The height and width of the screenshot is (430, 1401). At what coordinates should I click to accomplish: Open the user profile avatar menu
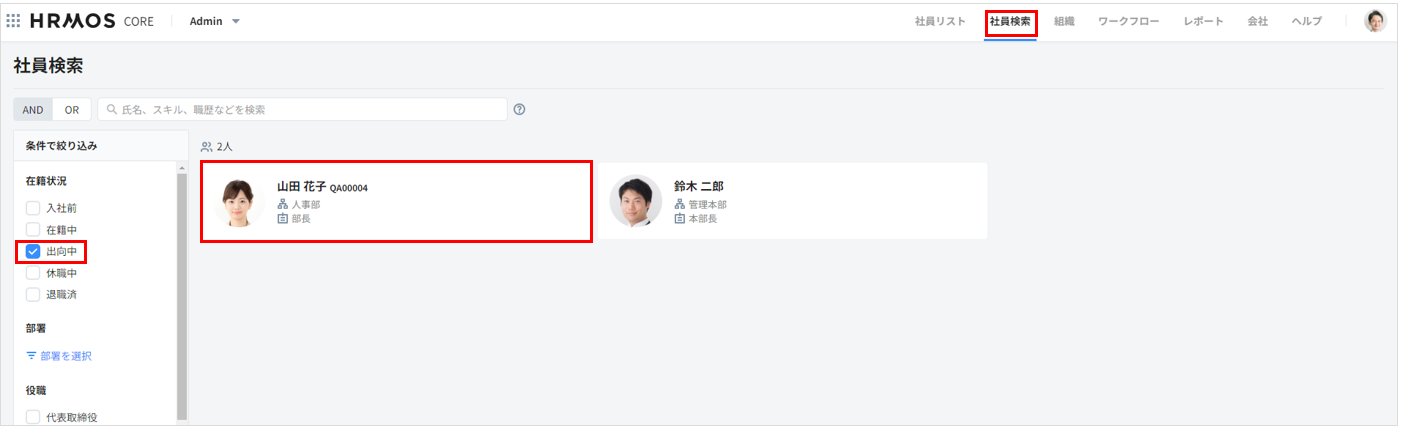[1376, 21]
